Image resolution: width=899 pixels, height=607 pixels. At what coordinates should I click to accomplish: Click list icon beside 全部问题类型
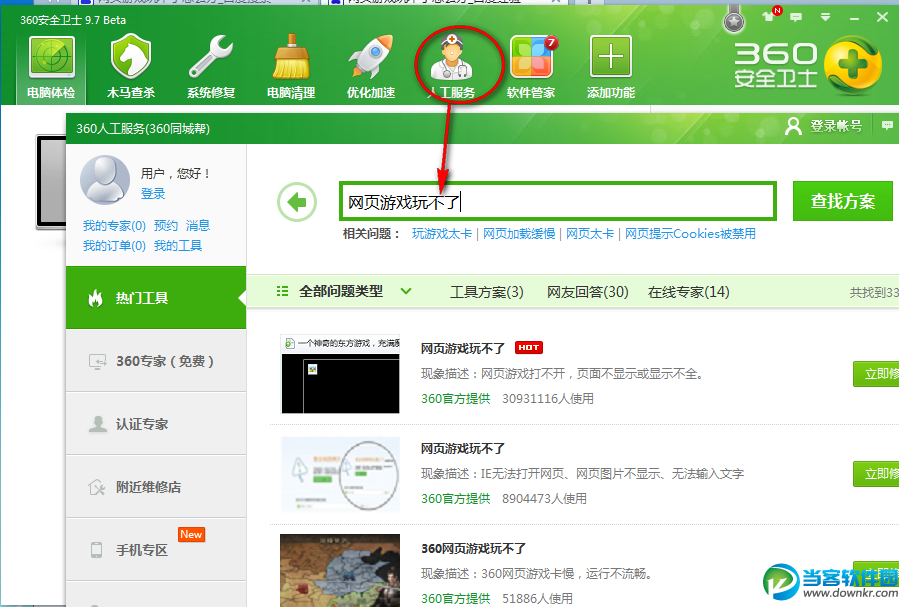click(x=282, y=291)
